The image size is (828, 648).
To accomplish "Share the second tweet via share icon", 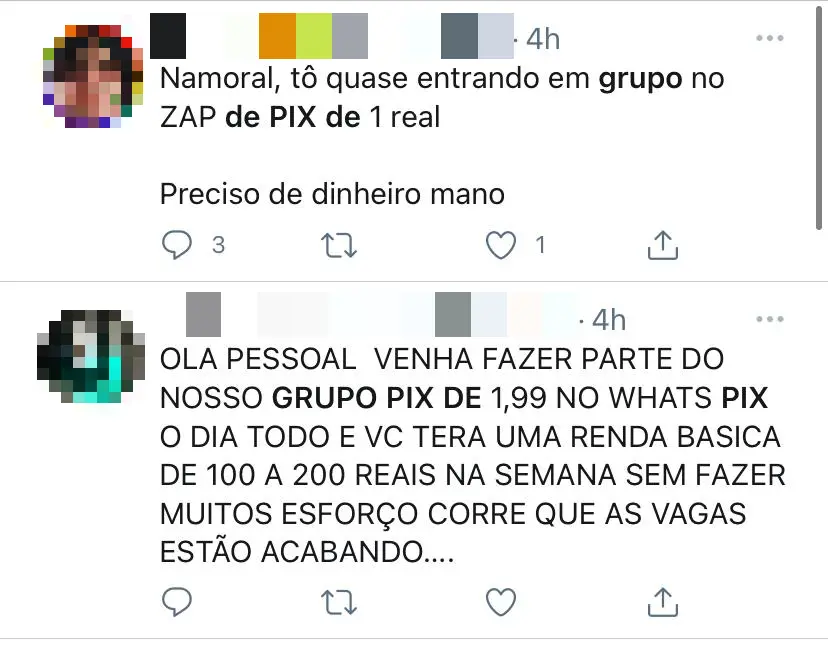I will pos(663,602).
